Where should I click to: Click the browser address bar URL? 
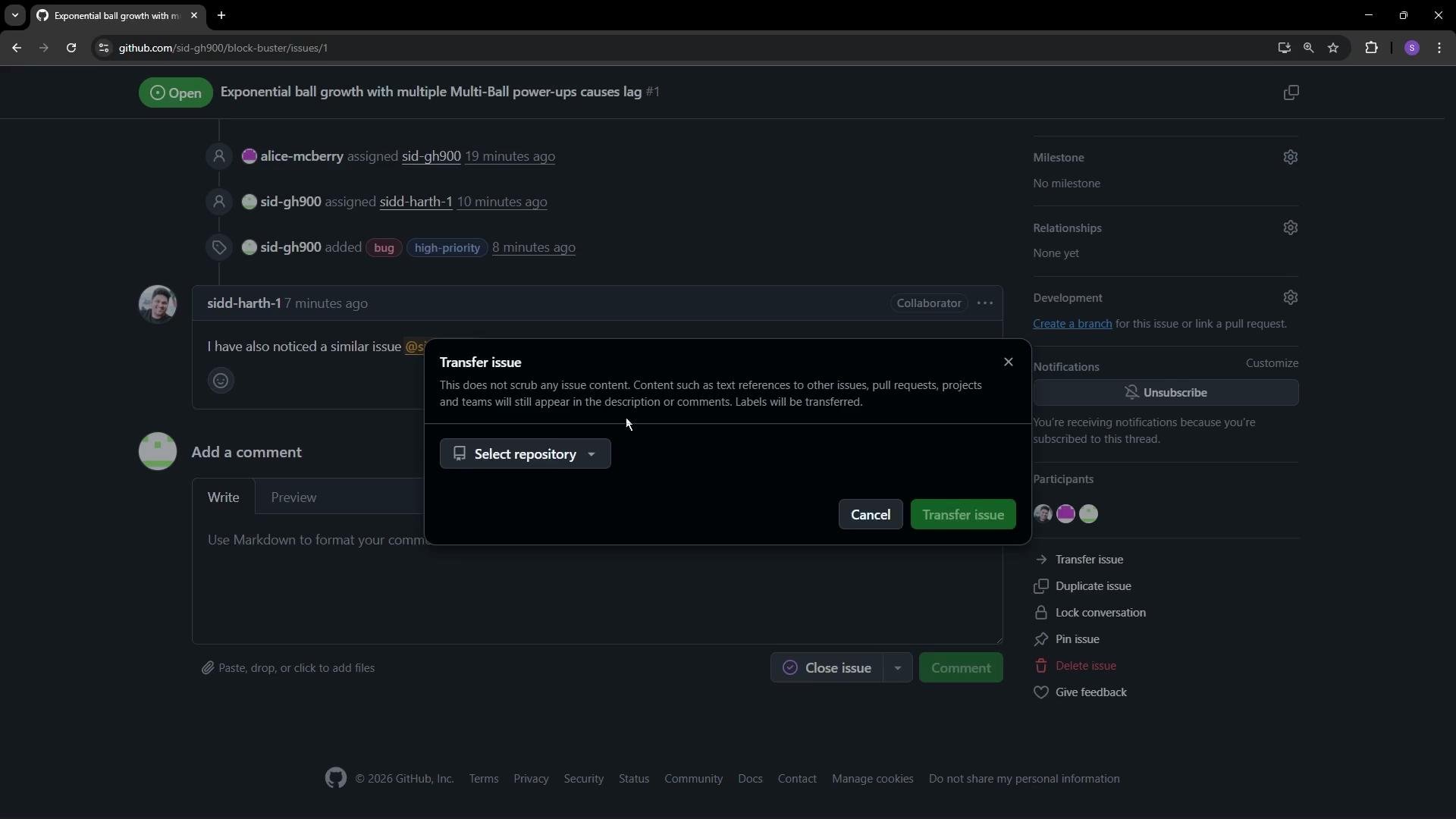[223, 48]
